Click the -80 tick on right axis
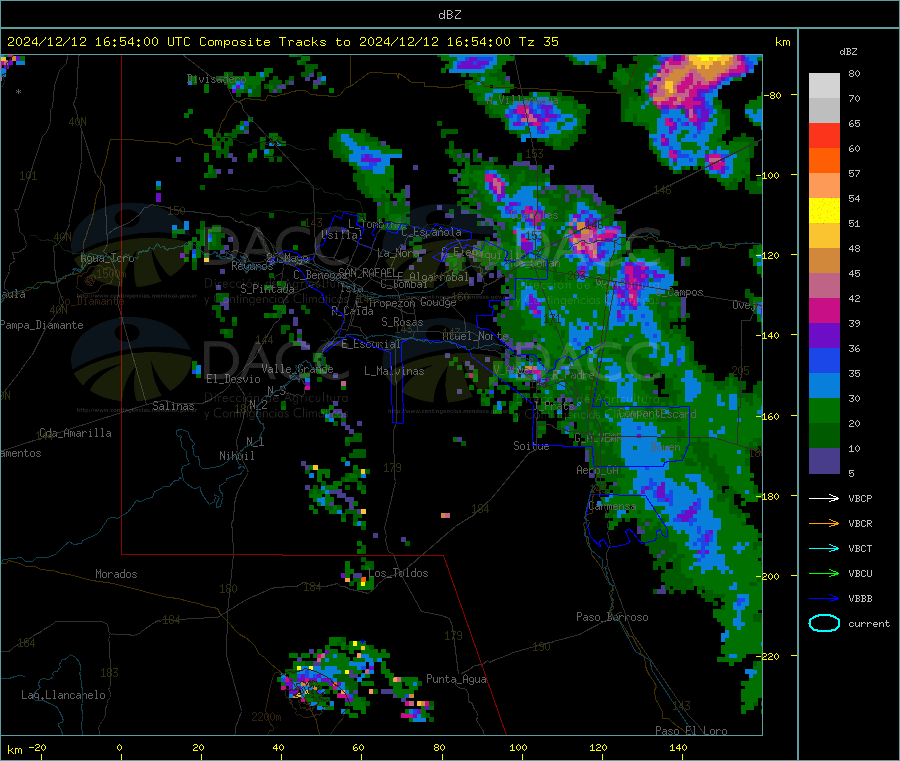Image resolution: width=900 pixels, height=761 pixels. [x=773, y=95]
